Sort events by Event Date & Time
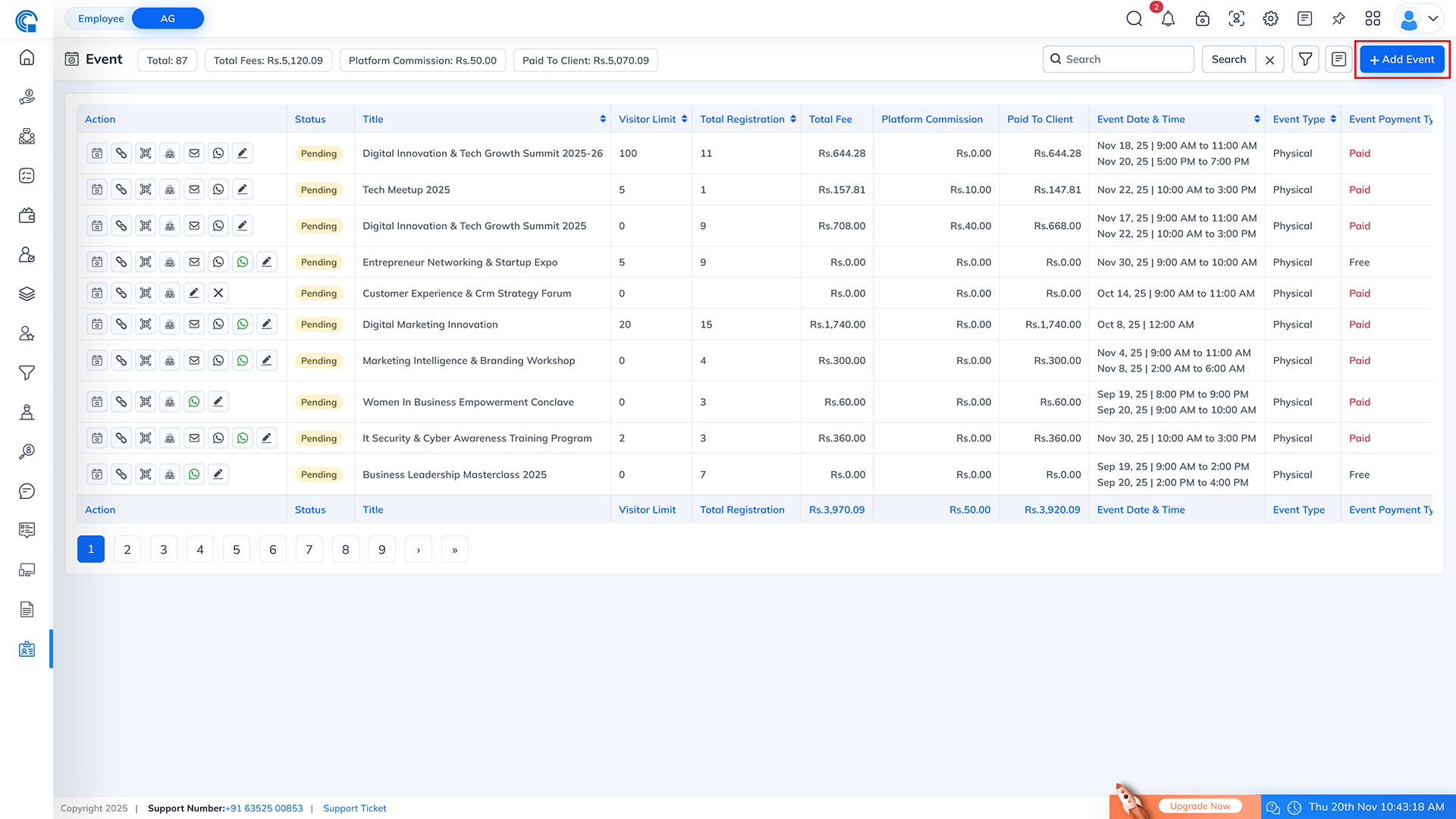This screenshot has height=819, width=1456. coord(1257,118)
